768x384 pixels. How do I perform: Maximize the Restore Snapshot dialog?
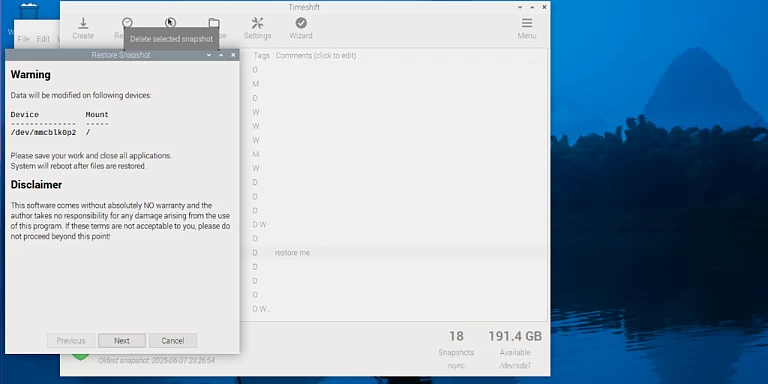click(x=221, y=55)
